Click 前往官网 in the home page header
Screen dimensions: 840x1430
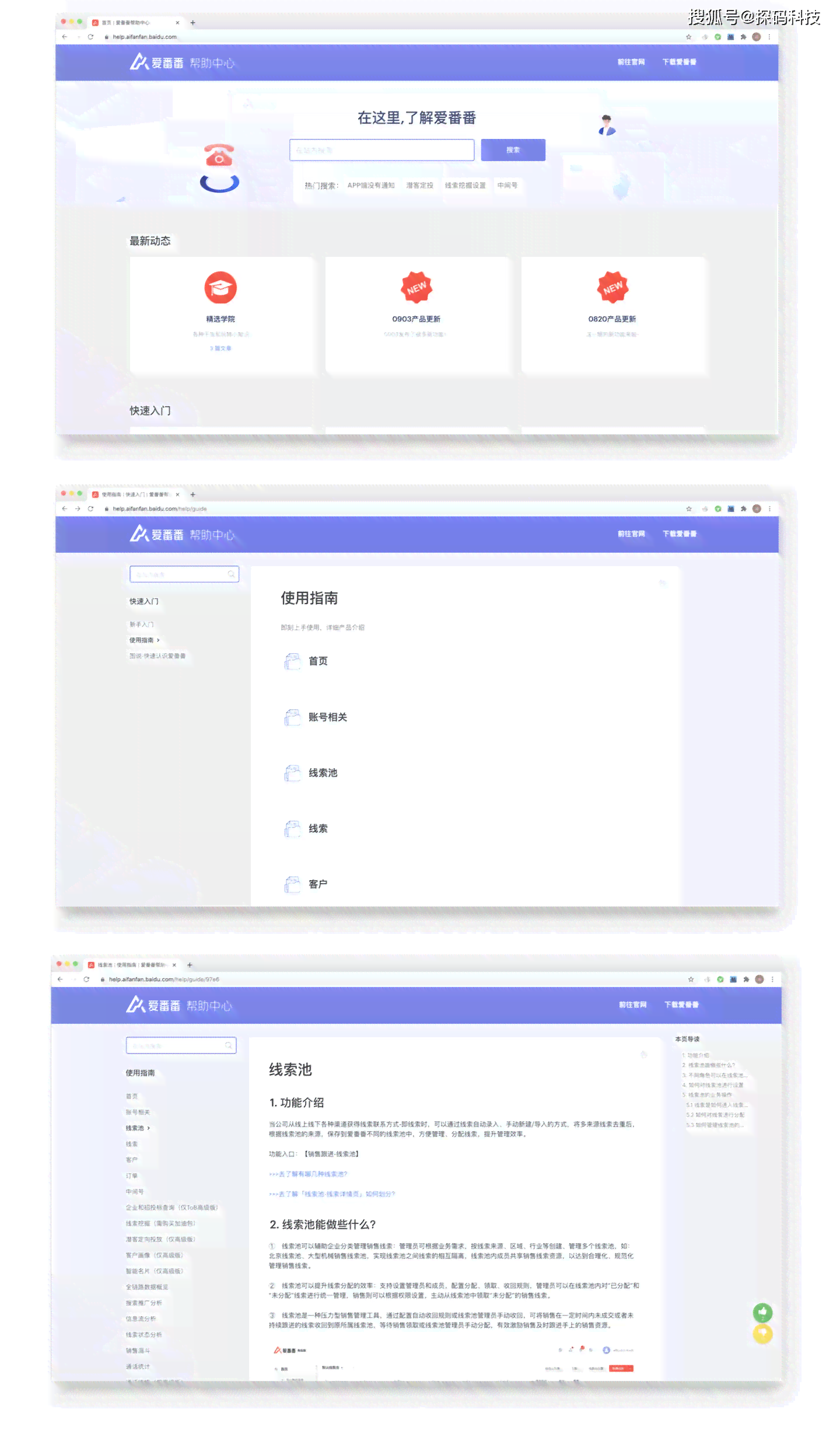click(x=631, y=62)
